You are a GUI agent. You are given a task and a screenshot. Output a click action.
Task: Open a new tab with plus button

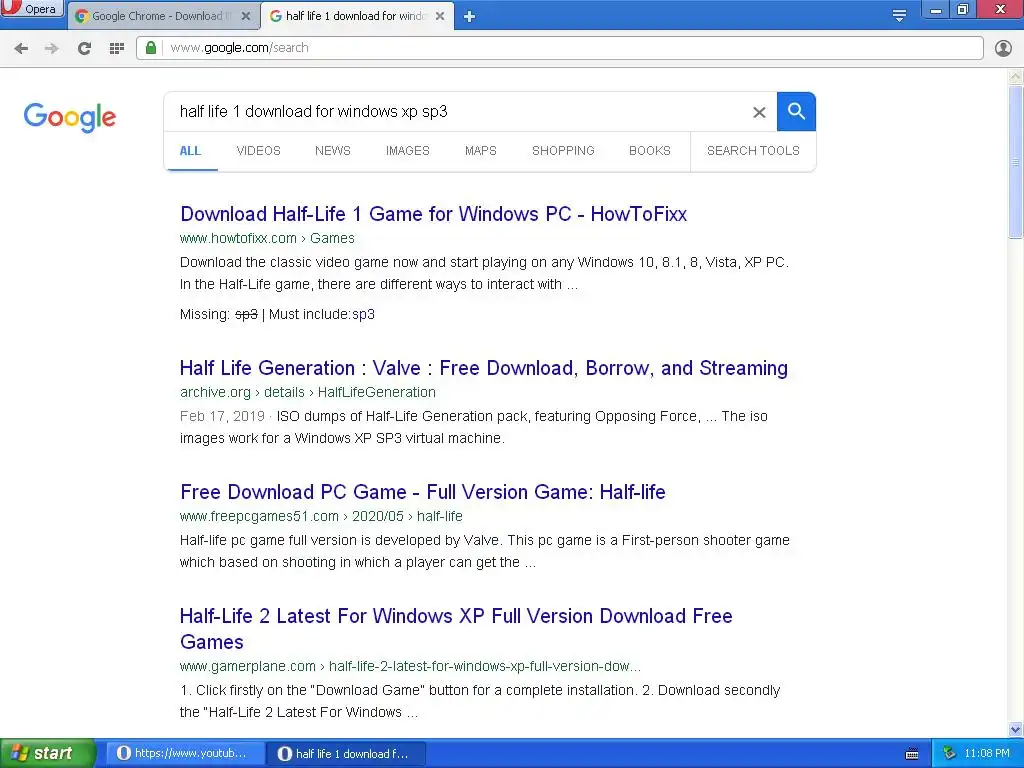469,17
